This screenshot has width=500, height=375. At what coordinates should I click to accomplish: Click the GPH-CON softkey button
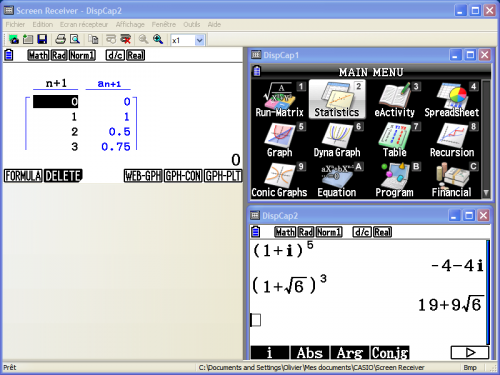click(183, 176)
